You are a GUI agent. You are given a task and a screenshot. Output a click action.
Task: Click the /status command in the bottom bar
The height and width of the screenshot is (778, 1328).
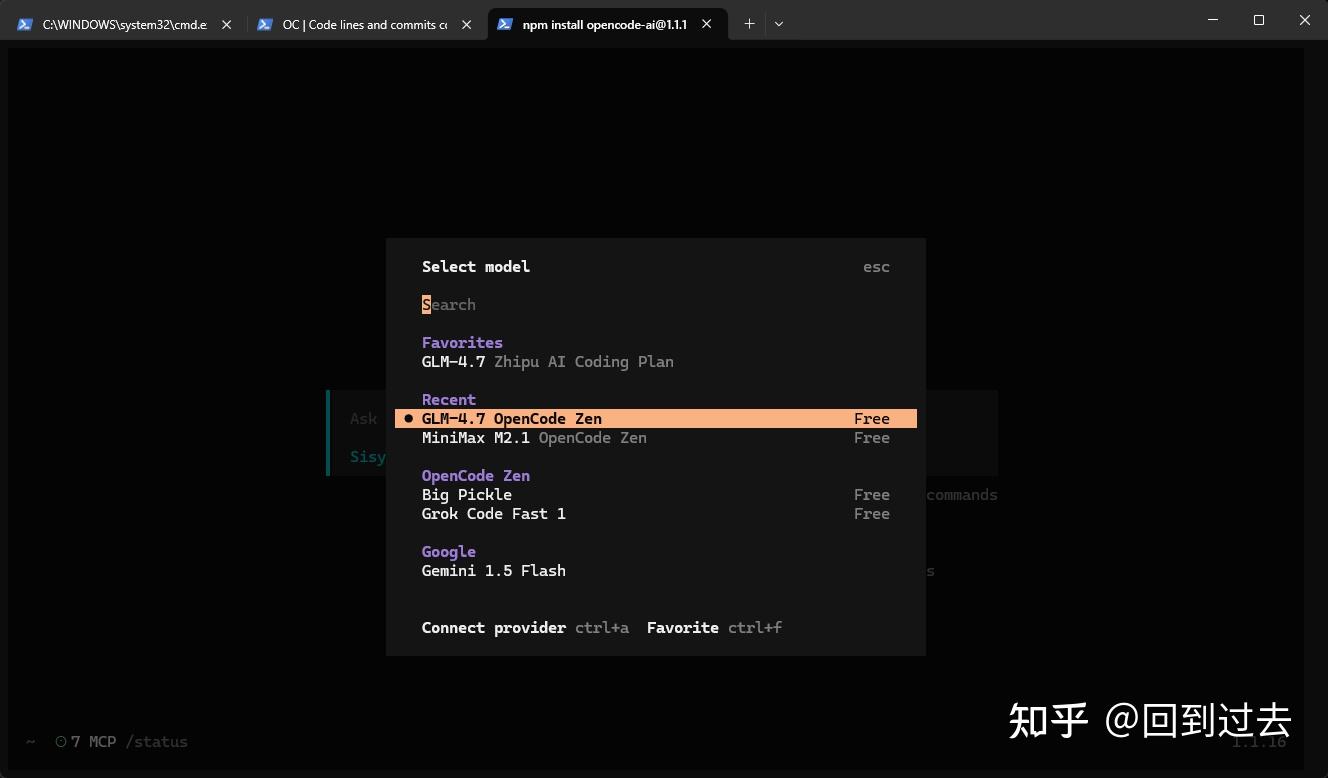pos(156,742)
